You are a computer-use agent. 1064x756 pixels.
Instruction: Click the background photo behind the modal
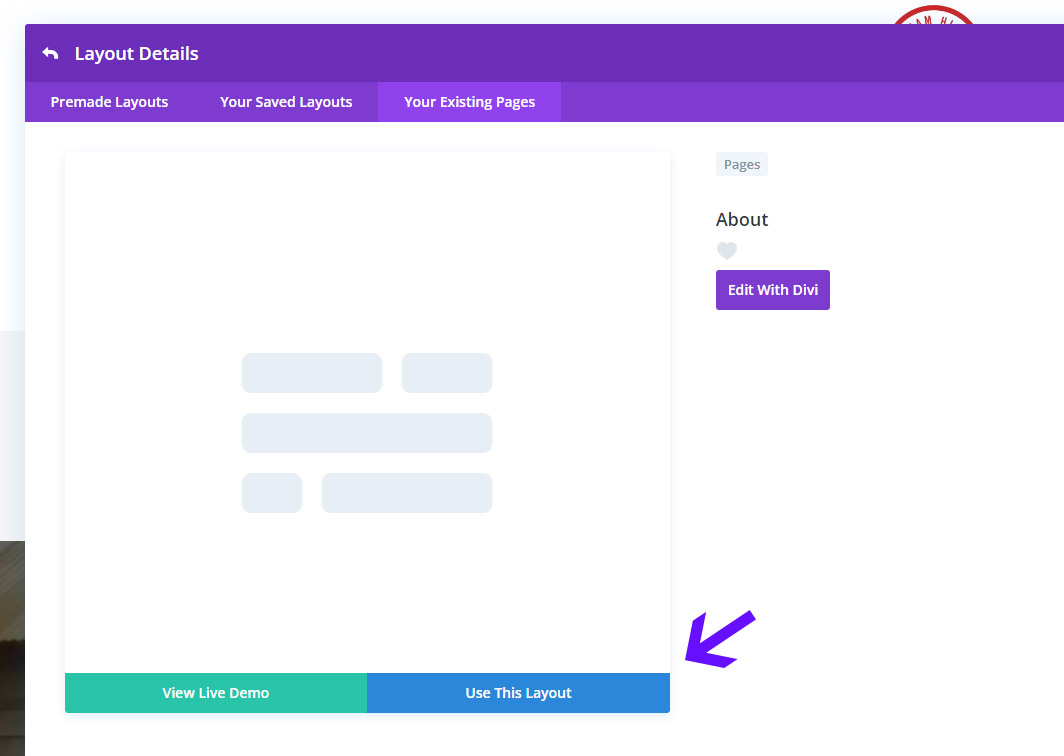click(11, 640)
